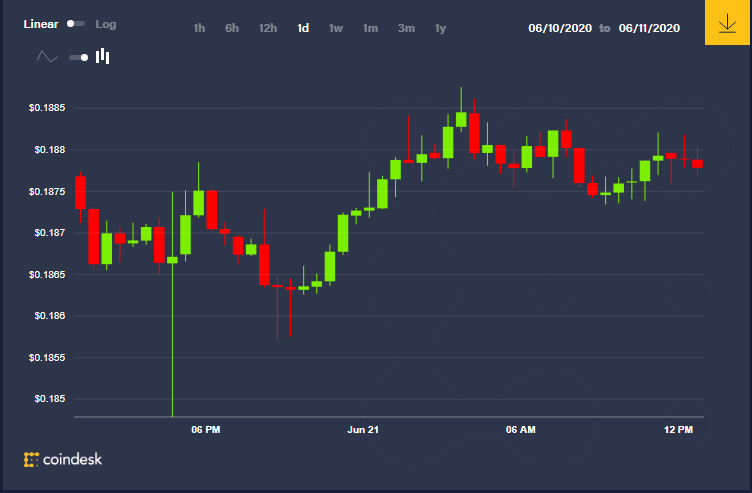Click the 12 PM time axis label
Image resolution: width=752 pixels, height=493 pixels.
tap(678, 429)
